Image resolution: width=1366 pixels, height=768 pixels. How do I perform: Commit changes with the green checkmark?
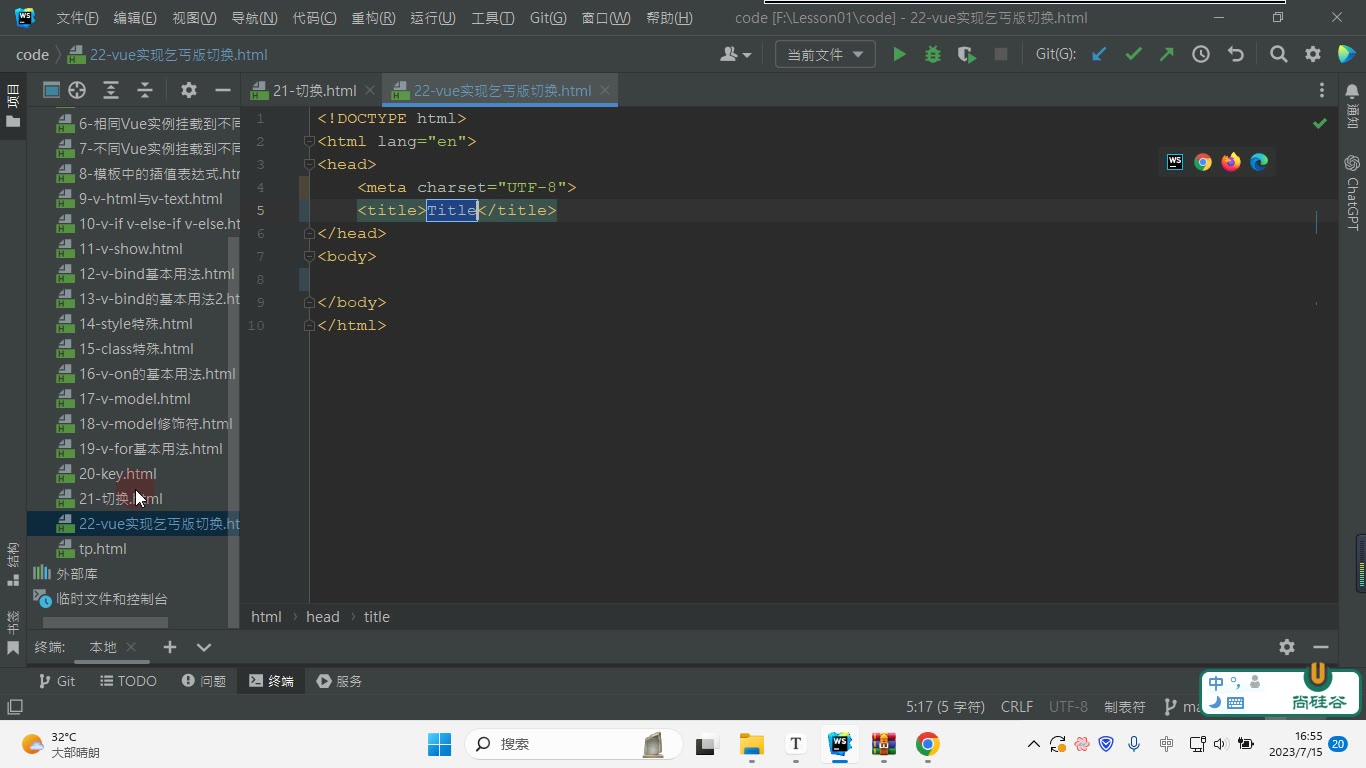pyautogui.click(x=1133, y=55)
